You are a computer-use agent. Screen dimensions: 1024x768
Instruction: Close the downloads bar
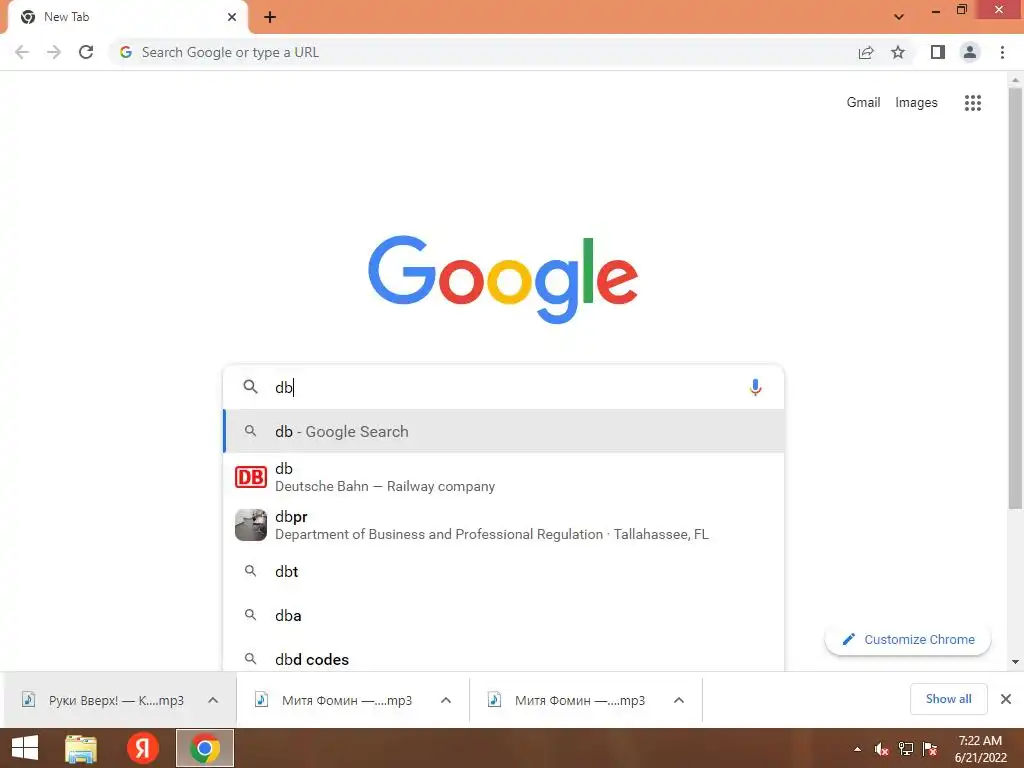(x=1006, y=699)
